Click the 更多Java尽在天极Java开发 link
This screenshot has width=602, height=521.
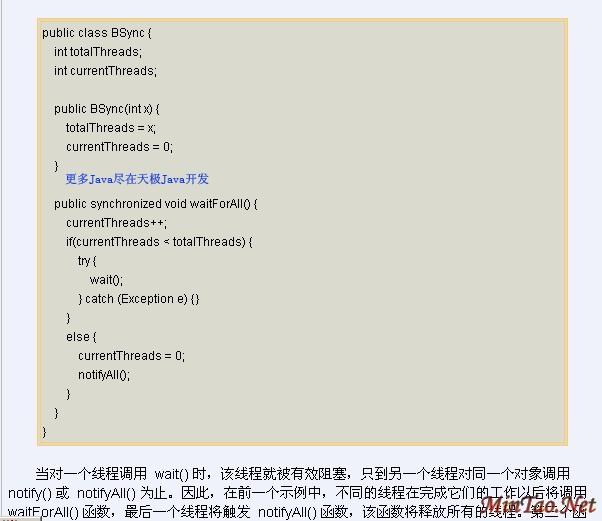coord(137,179)
